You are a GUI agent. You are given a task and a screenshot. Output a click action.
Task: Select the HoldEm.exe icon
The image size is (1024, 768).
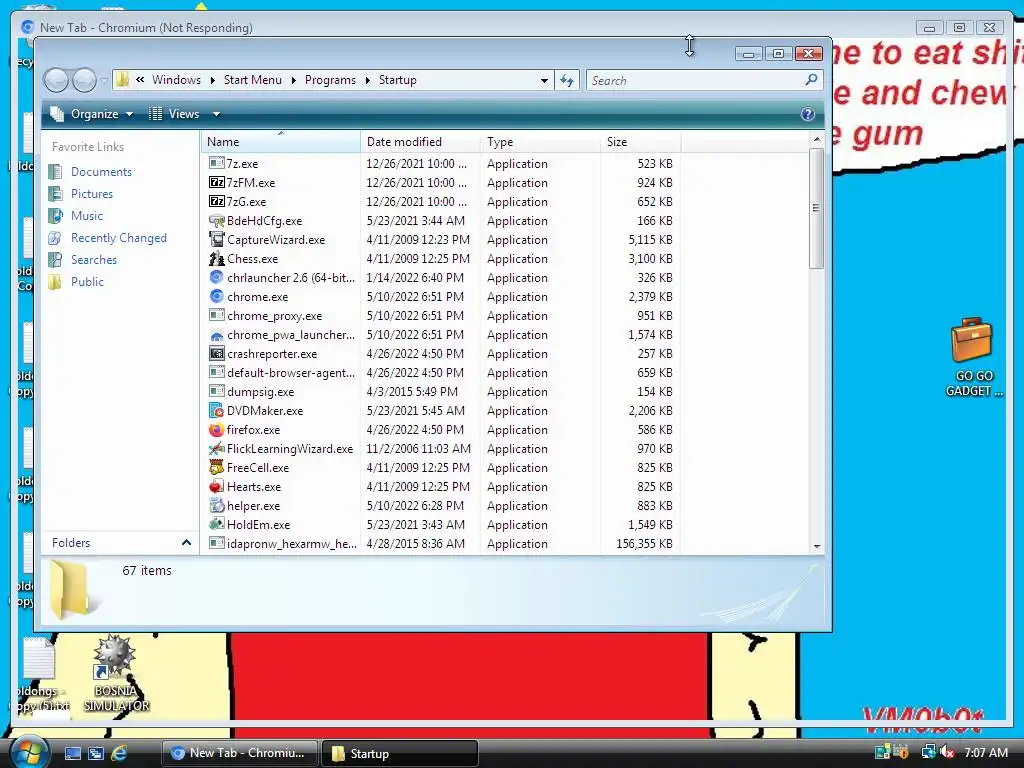216,524
